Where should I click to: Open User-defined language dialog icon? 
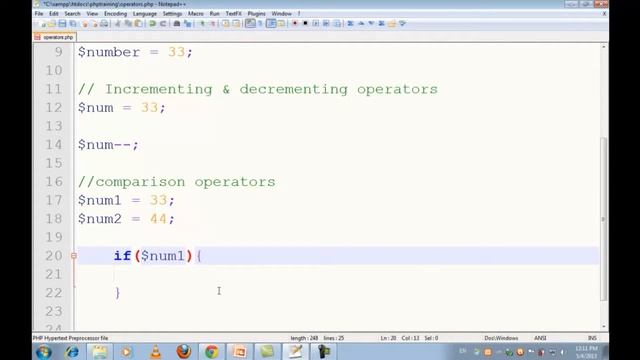[281, 24]
